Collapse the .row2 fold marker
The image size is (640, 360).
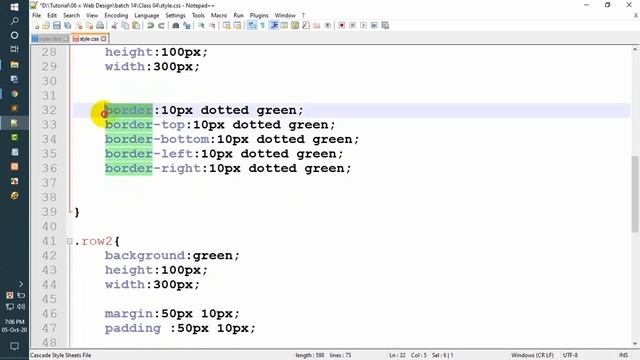click(69, 241)
